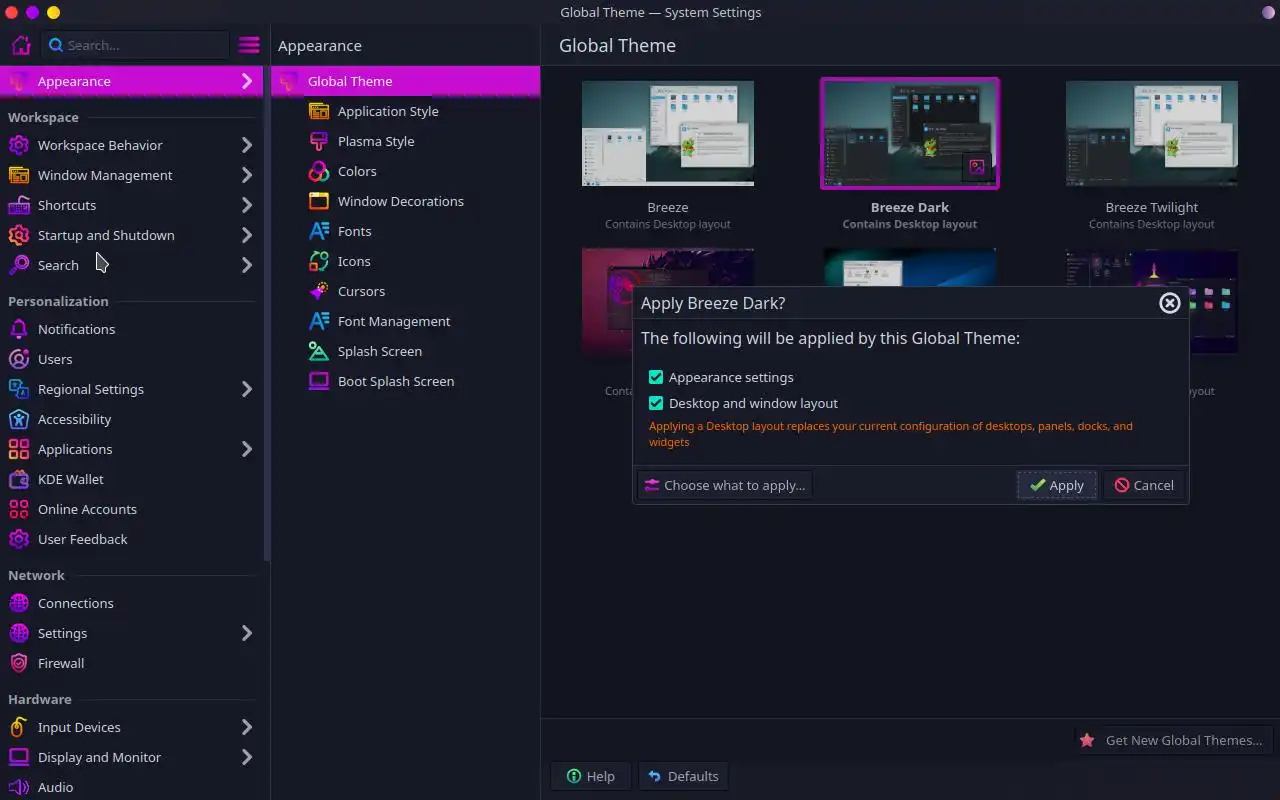Click the Applications grid icon
This screenshot has height=800, width=1280.
pyautogui.click(x=19, y=449)
